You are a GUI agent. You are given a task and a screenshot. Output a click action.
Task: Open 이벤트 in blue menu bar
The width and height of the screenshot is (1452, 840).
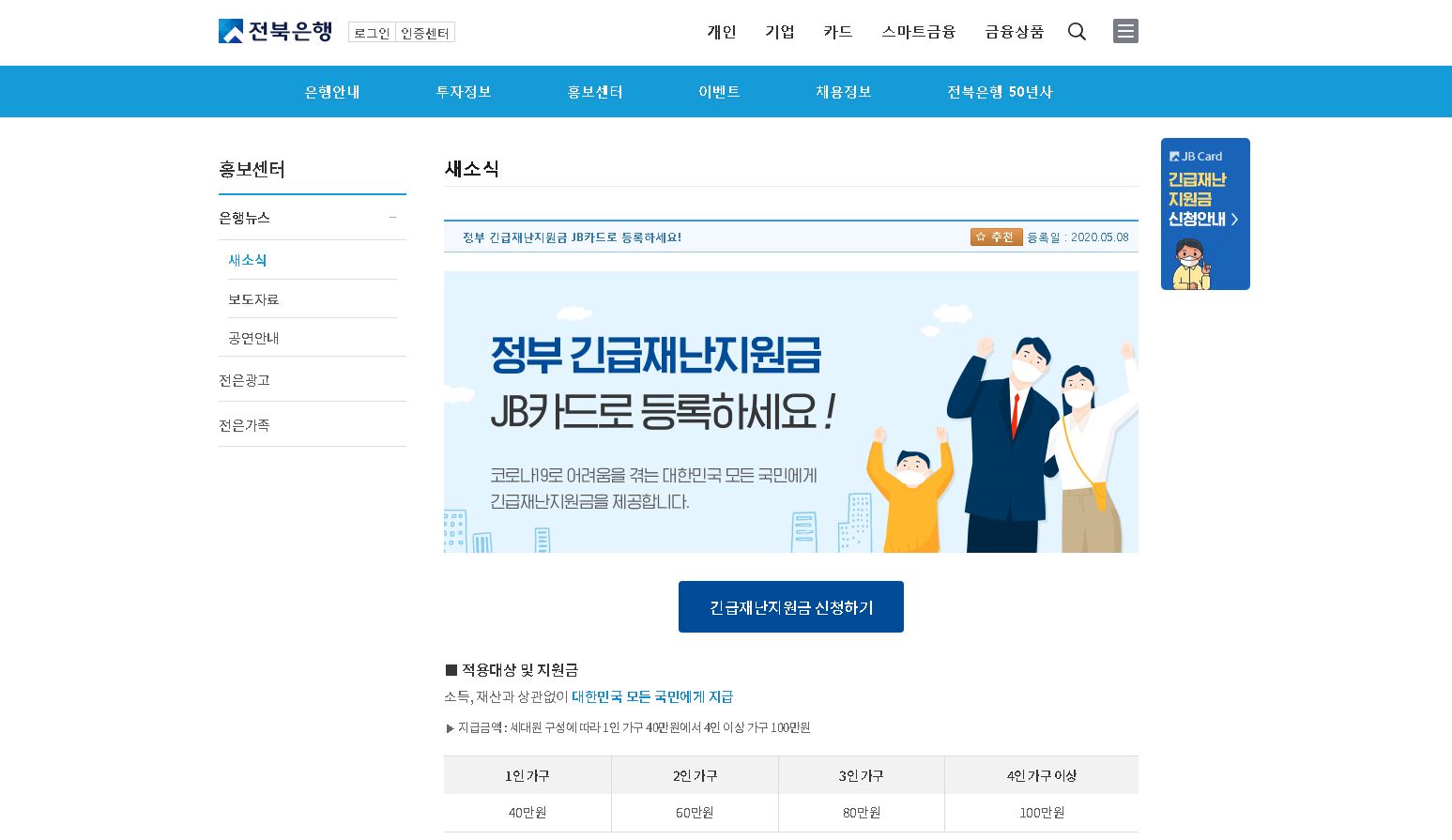[x=719, y=92]
